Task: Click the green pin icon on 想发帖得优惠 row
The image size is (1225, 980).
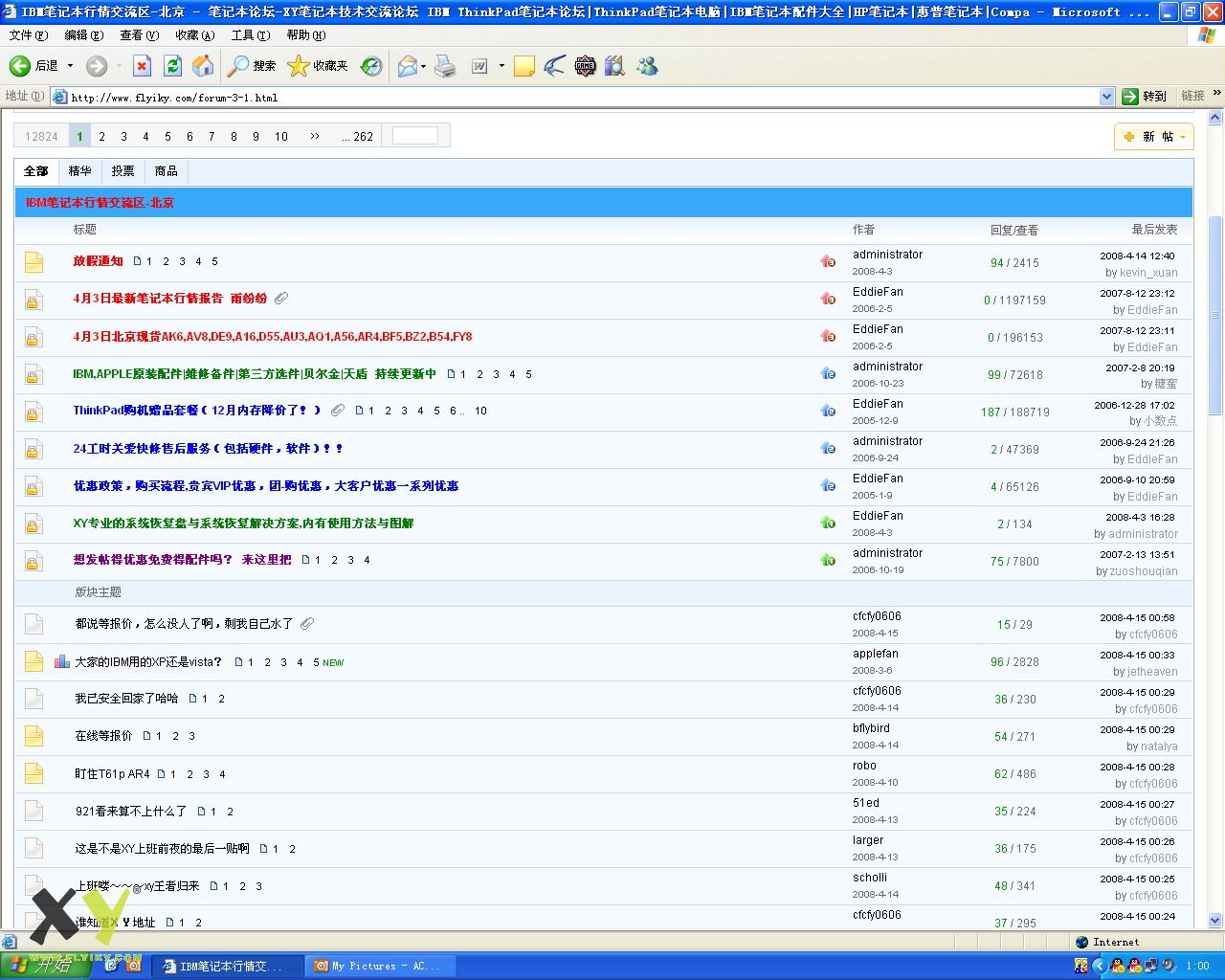Action: [828, 560]
